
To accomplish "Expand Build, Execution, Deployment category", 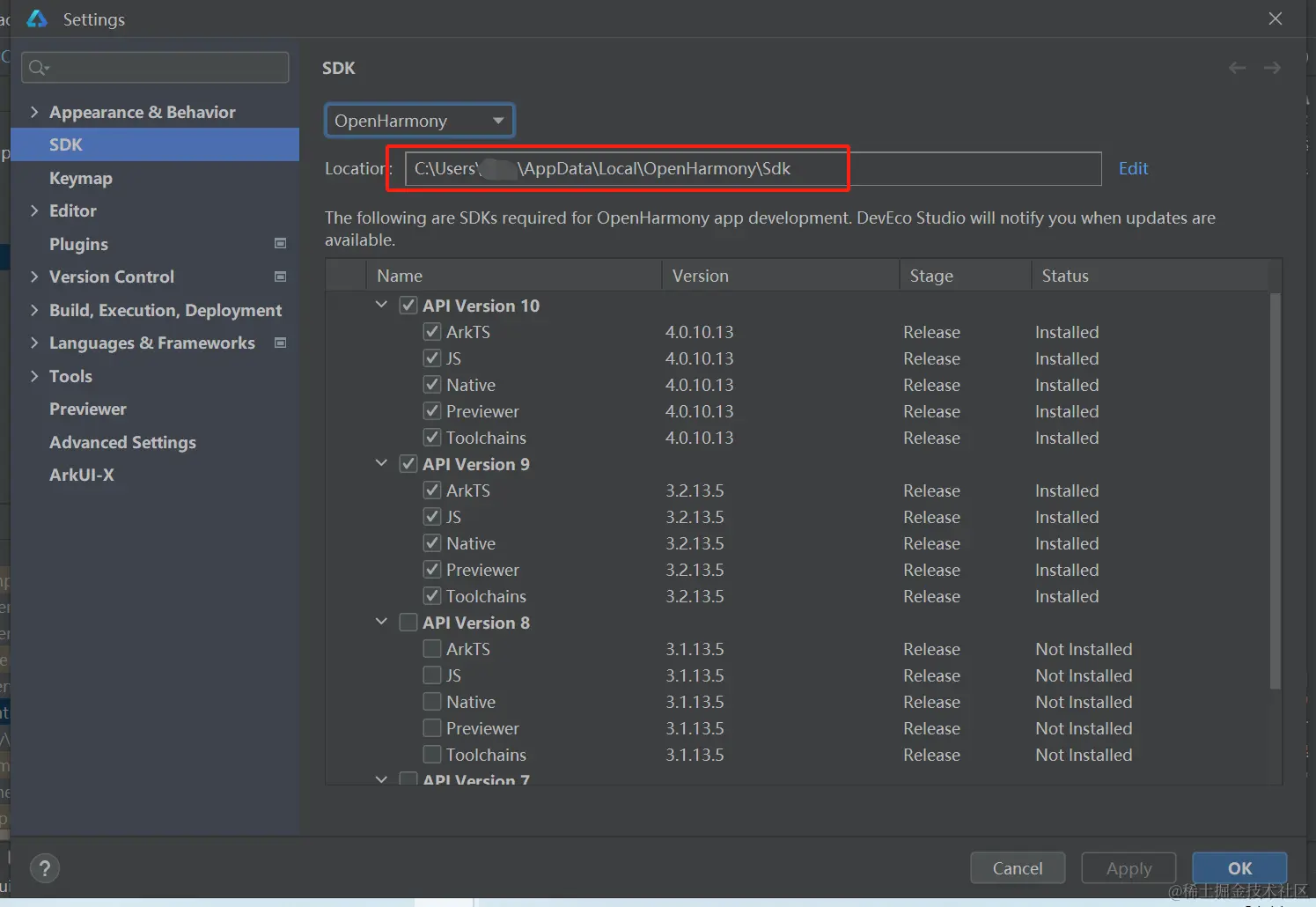I will pyautogui.click(x=34, y=310).
